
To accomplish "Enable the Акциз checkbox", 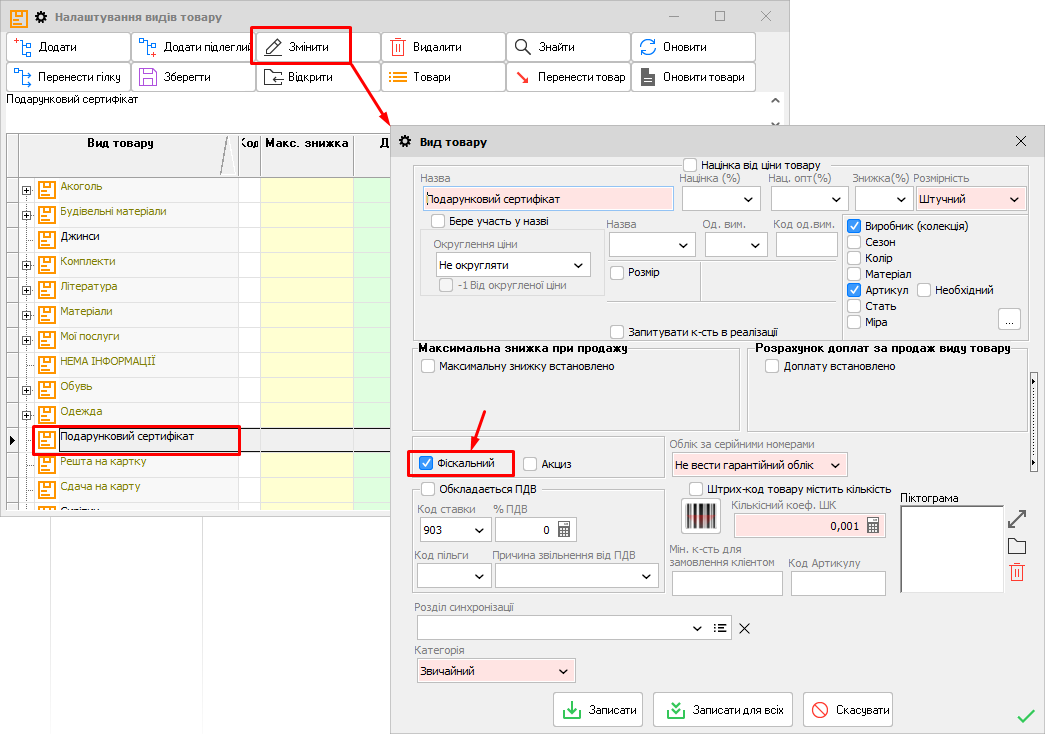I will pyautogui.click(x=531, y=464).
